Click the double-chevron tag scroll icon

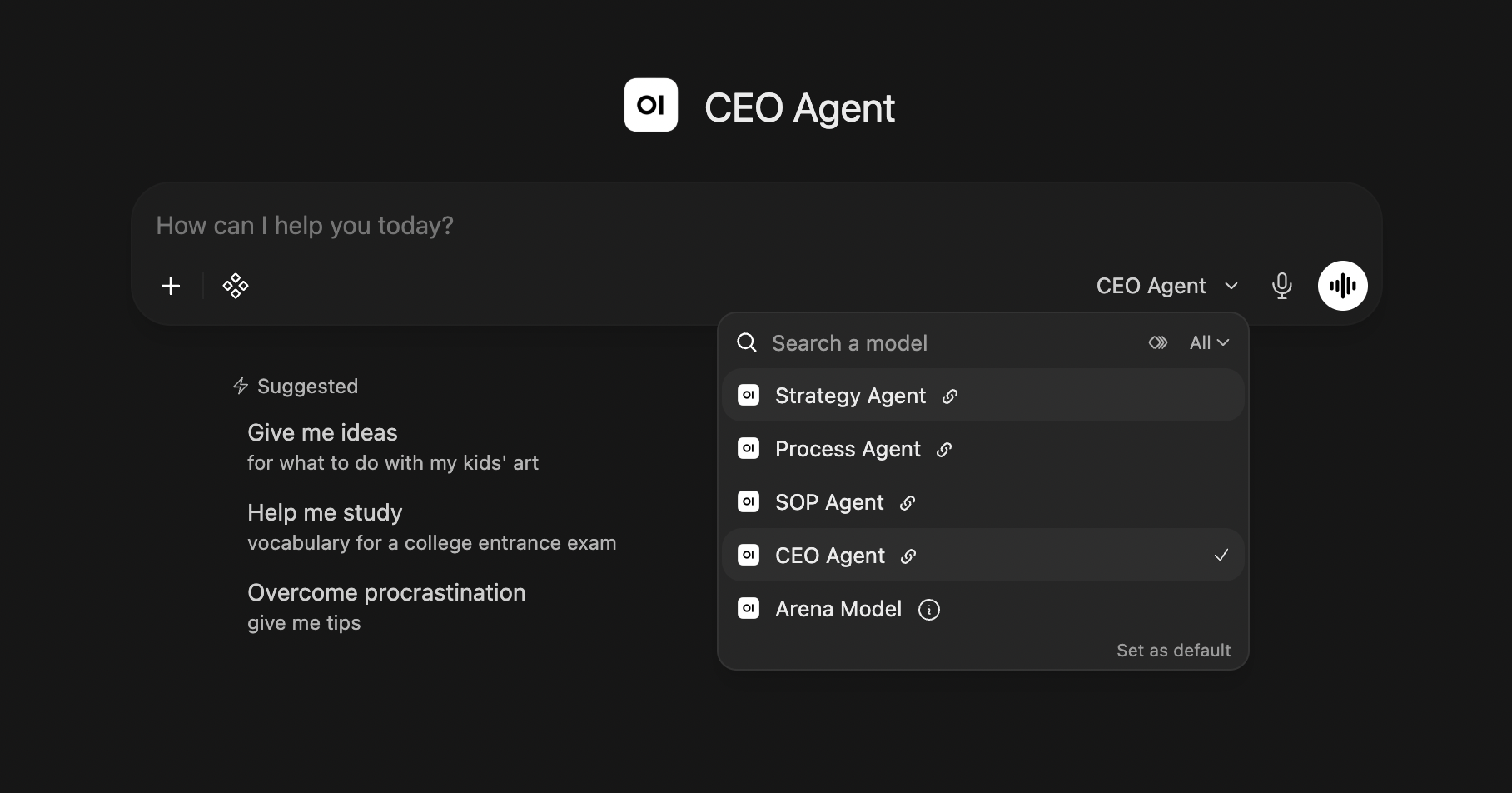1158,342
